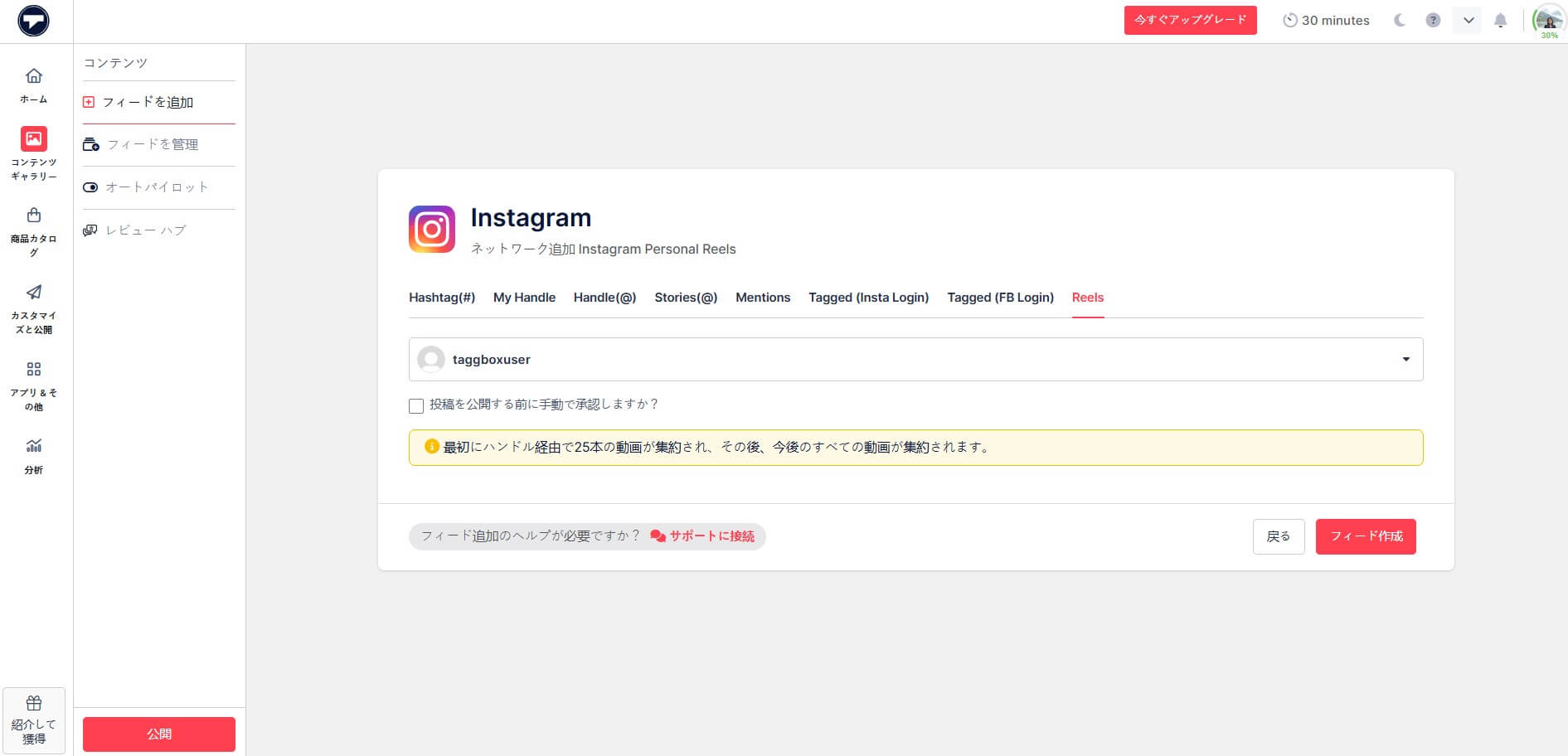The image size is (1568, 756).
Task: Click the レビュー ハブ review icon
Action: pos(90,230)
